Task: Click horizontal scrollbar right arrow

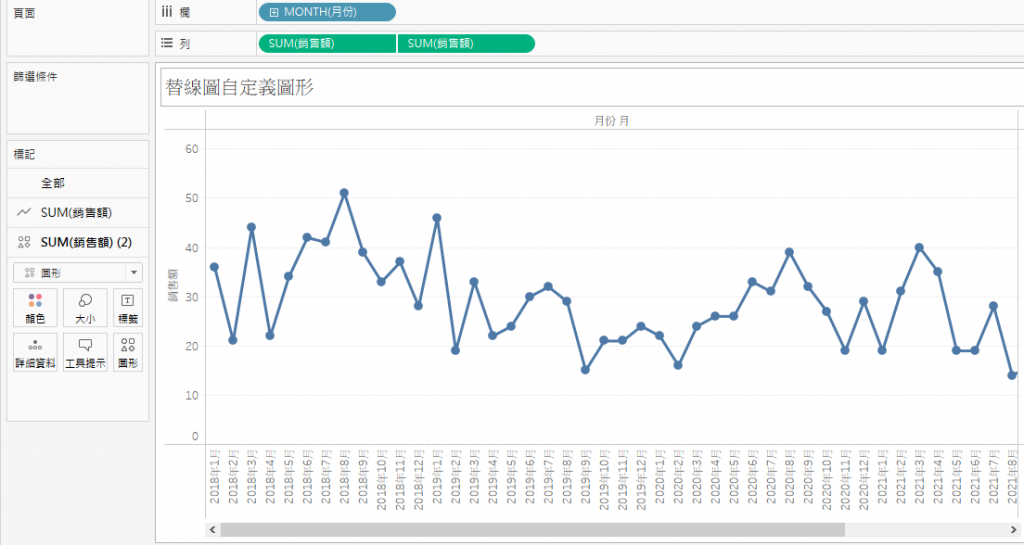Action: 1014,529
